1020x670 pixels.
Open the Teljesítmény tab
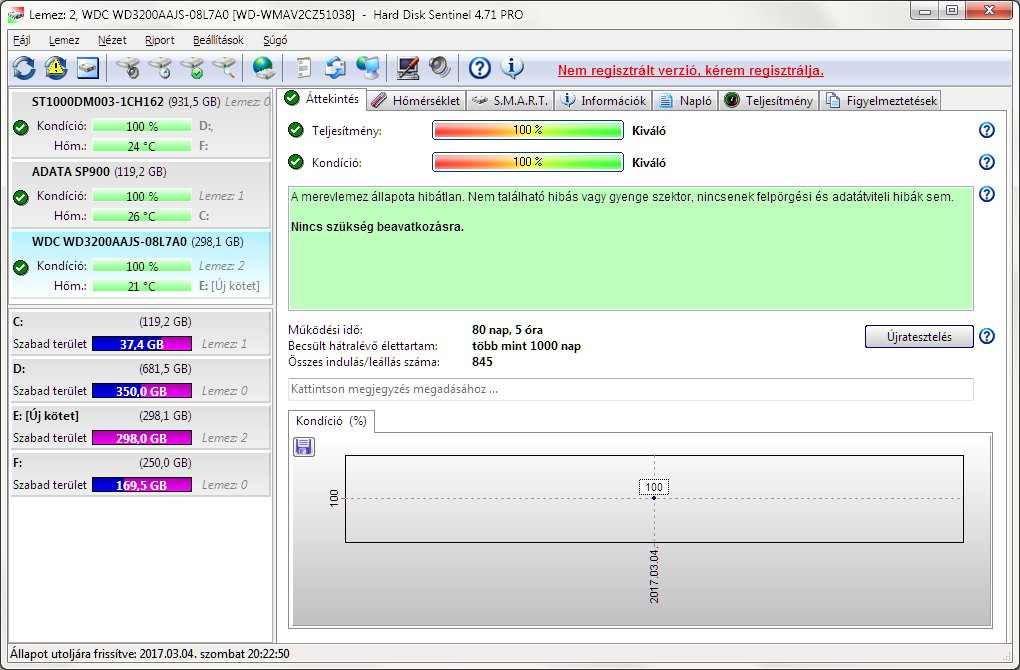pos(768,101)
